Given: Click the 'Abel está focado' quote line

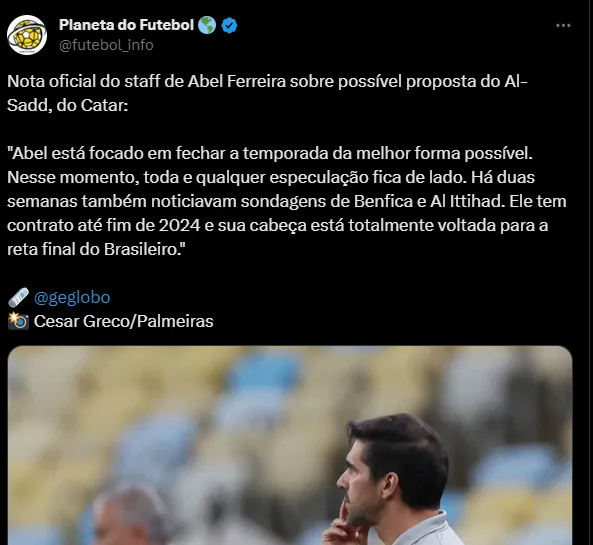Looking at the screenshot, I should [270, 153].
